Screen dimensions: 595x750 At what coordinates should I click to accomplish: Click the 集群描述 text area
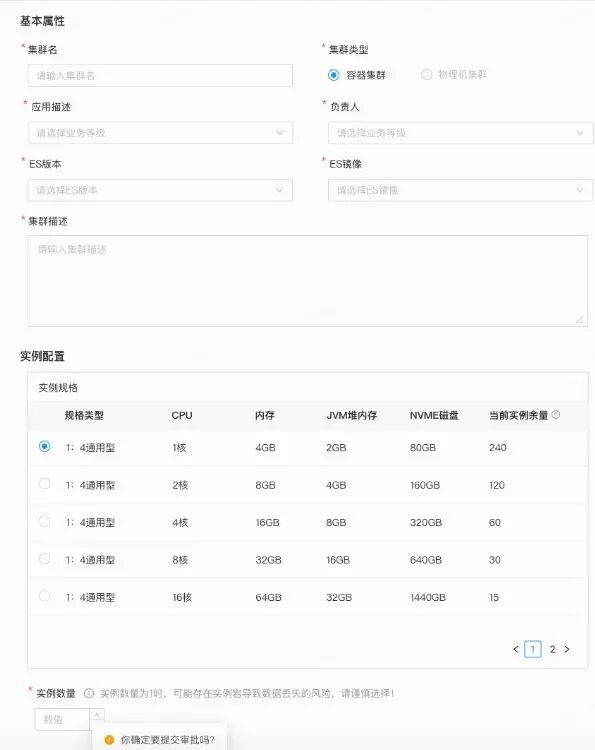click(x=308, y=281)
